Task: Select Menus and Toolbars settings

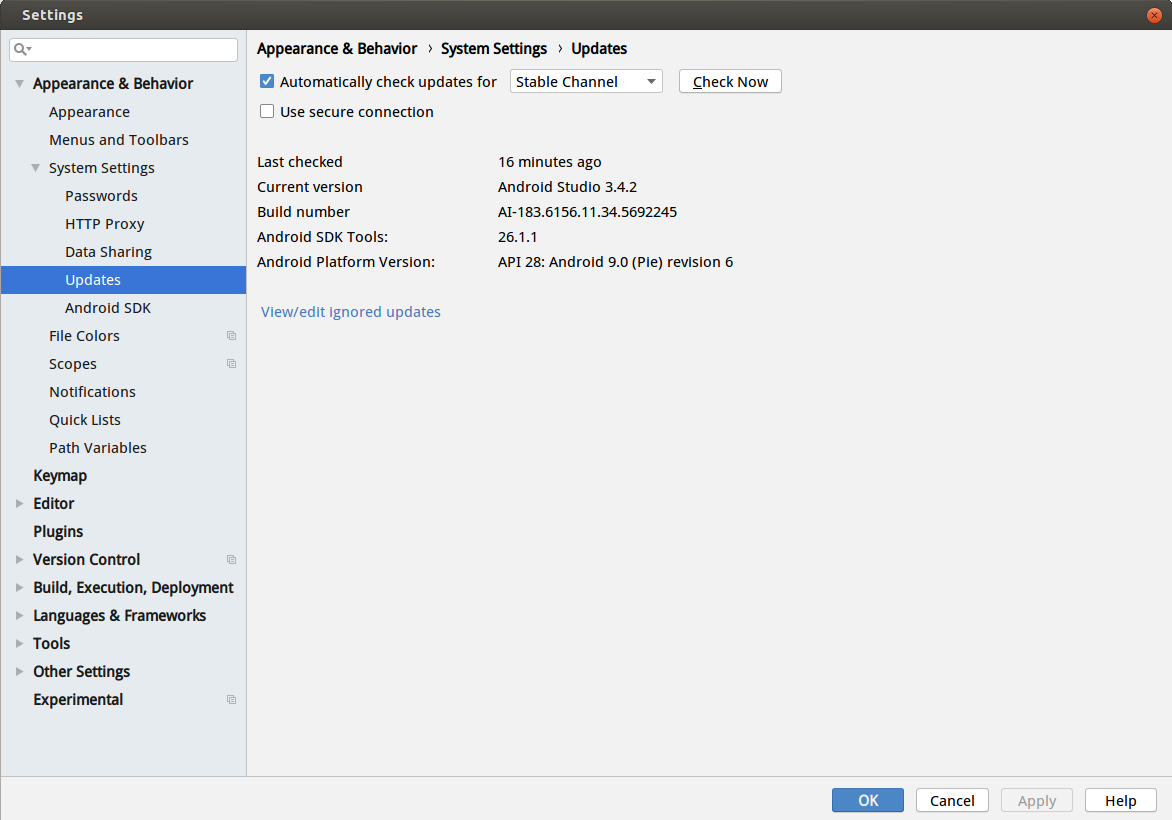Action: (119, 140)
